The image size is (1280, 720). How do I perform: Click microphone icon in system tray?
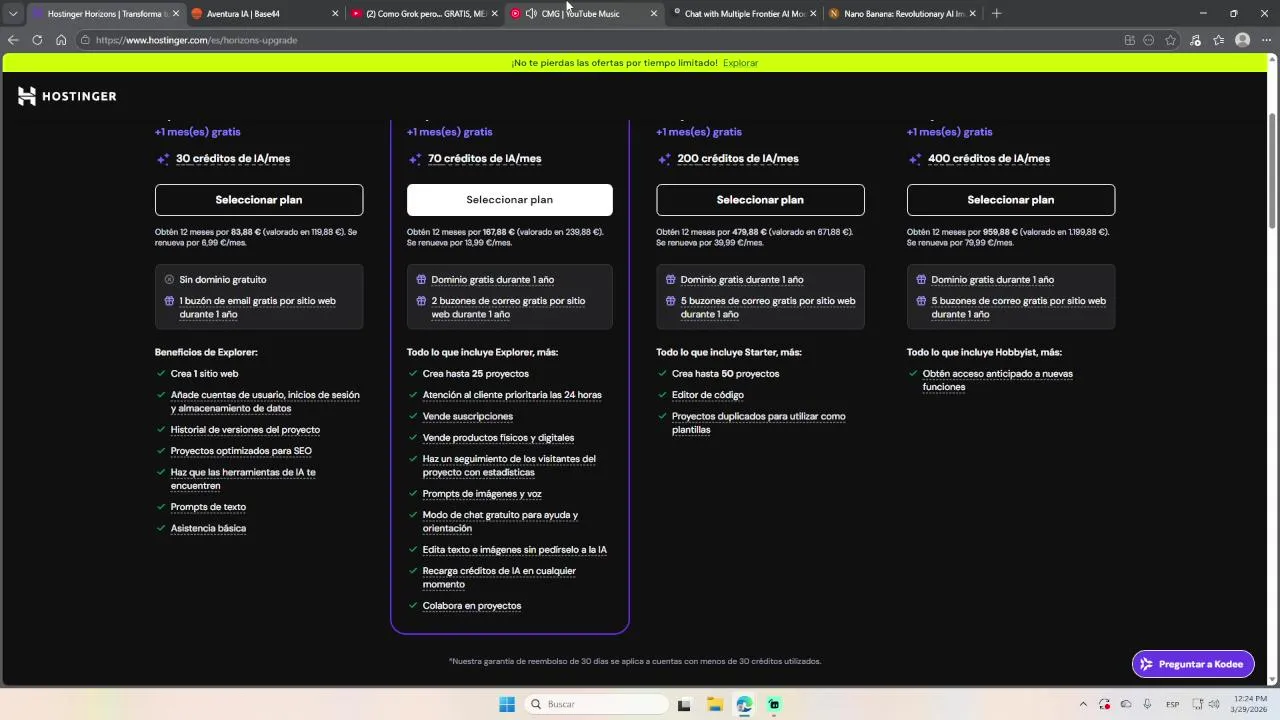coord(1147,704)
